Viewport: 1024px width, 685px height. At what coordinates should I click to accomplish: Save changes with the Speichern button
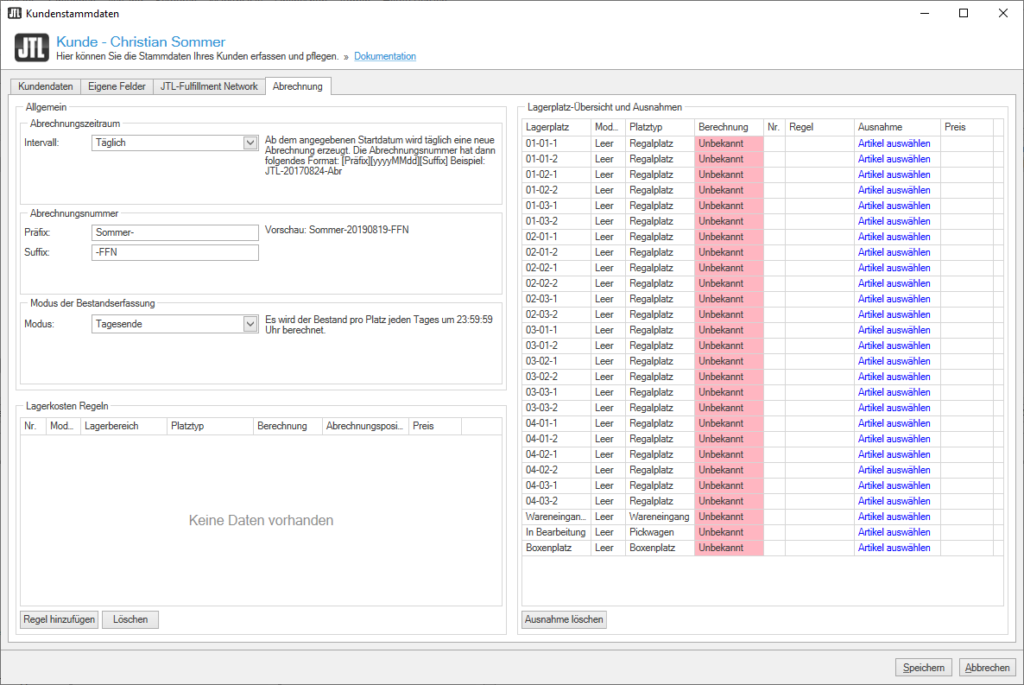coord(923,668)
